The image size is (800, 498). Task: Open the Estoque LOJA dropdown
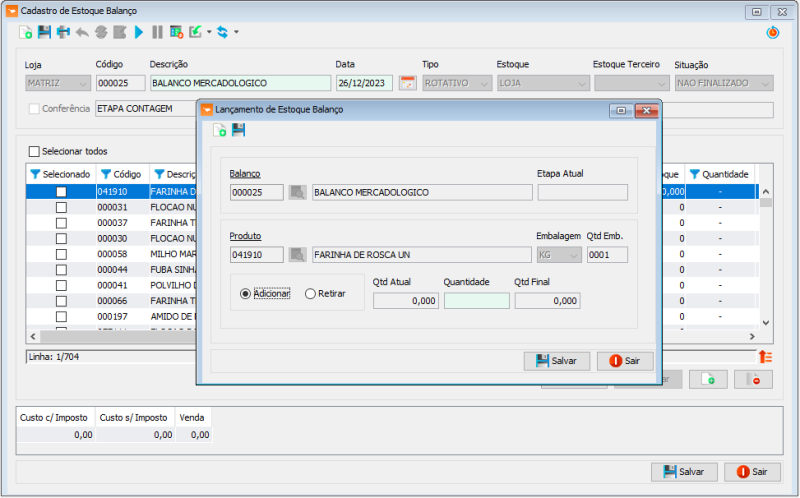point(543,83)
